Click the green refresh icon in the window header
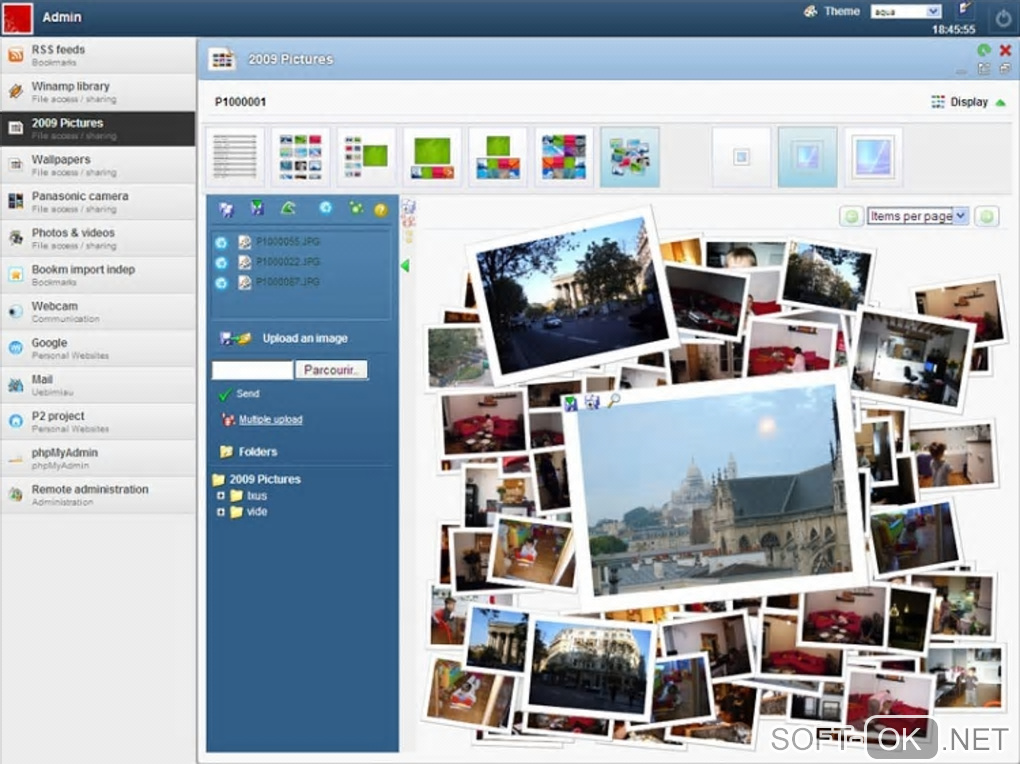The height and width of the screenshot is (764, 1020). click(984, 50)
